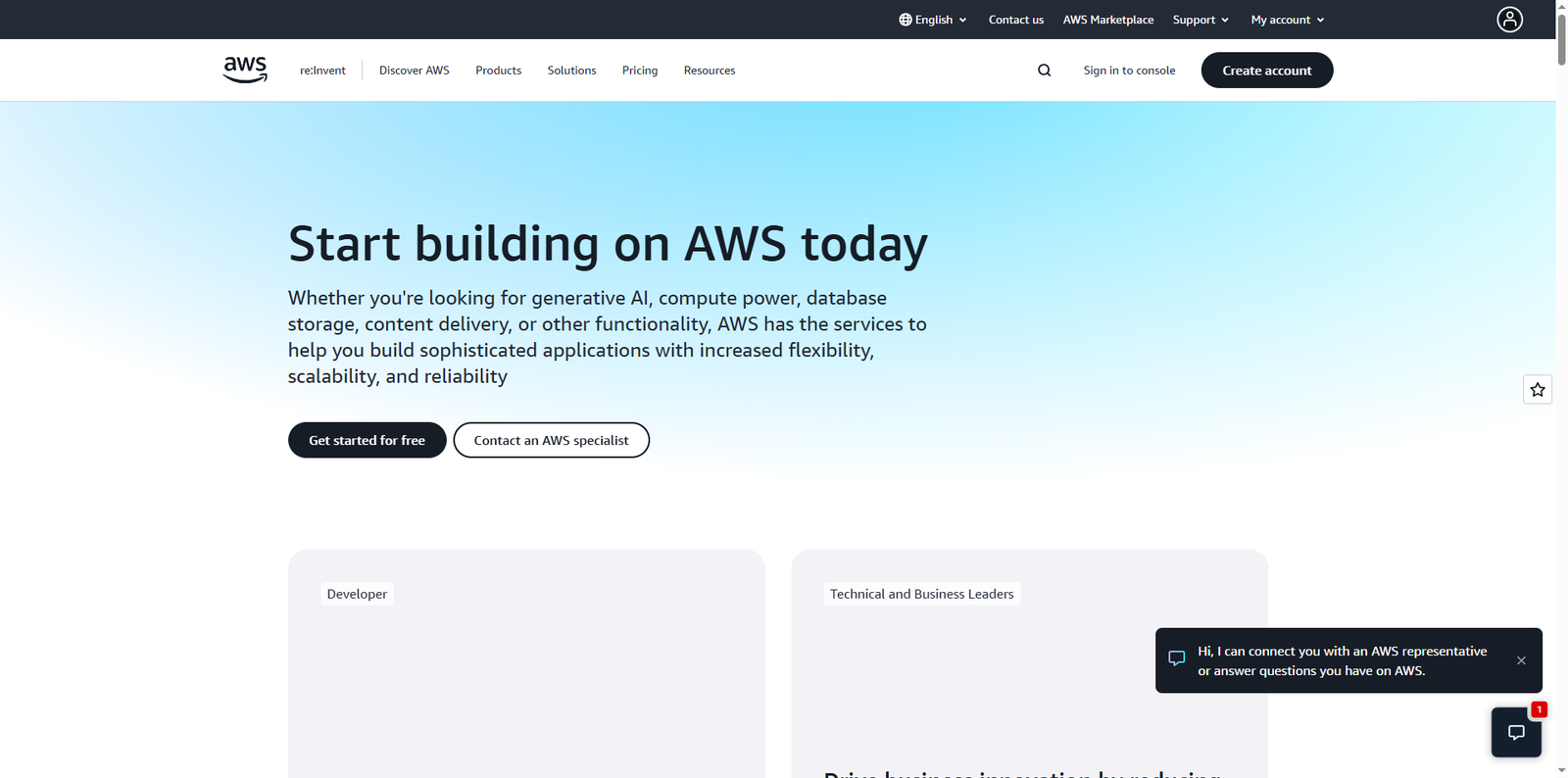Click the star feedback icon

pos(1538,390)
